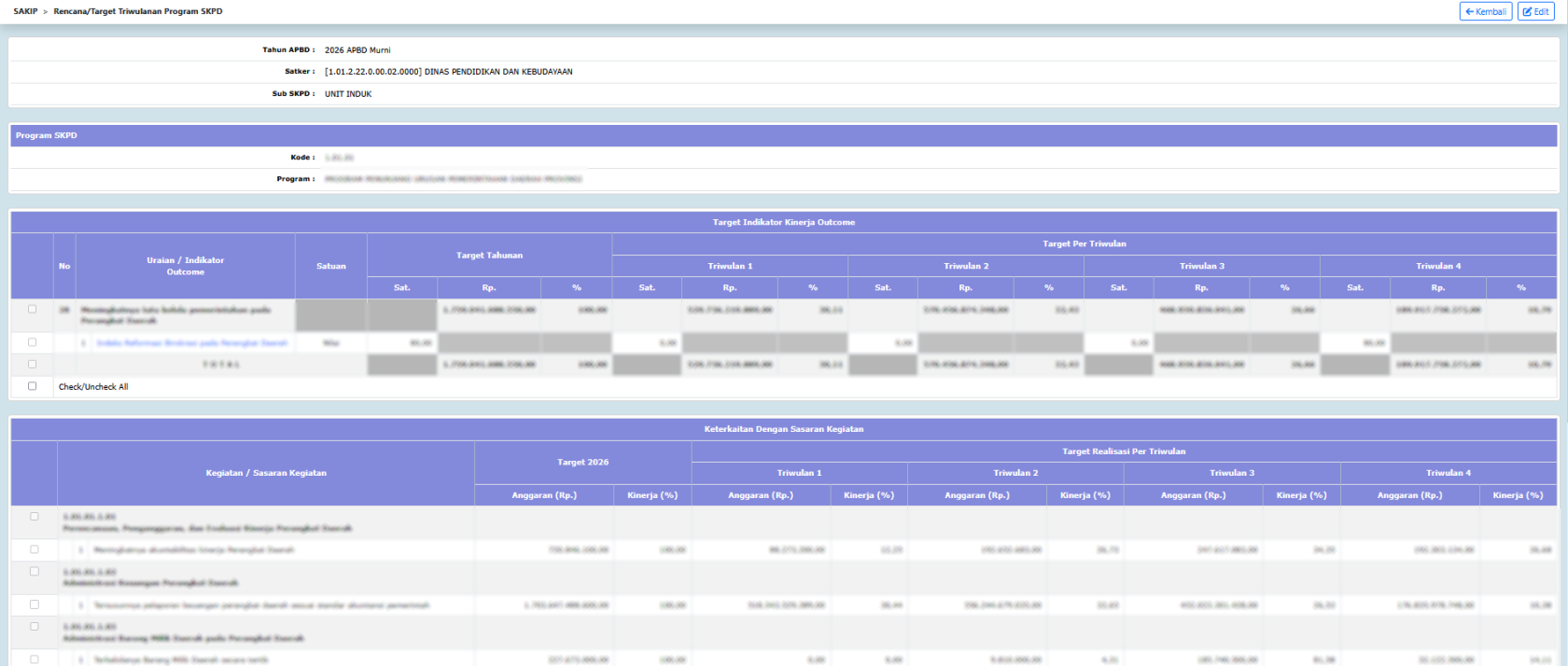Check Administrasi Barang Milik Daerah row
This screenshot has height=666, width=1568.
click(x=35, y=626)
